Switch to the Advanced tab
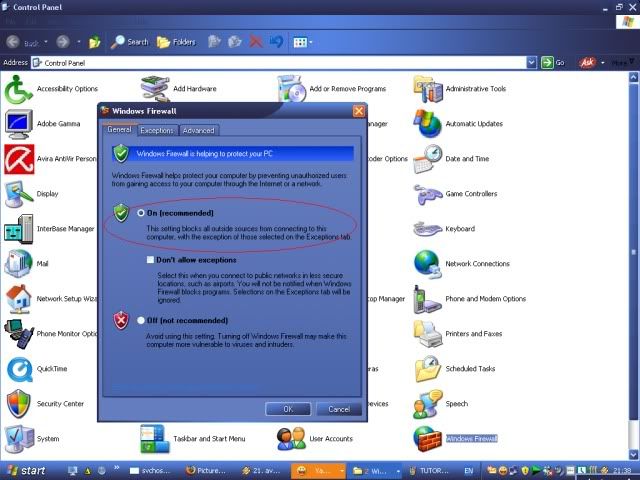The width and height of the screenshot is (640, 480). pyautogui.click(x=199, y=131)
